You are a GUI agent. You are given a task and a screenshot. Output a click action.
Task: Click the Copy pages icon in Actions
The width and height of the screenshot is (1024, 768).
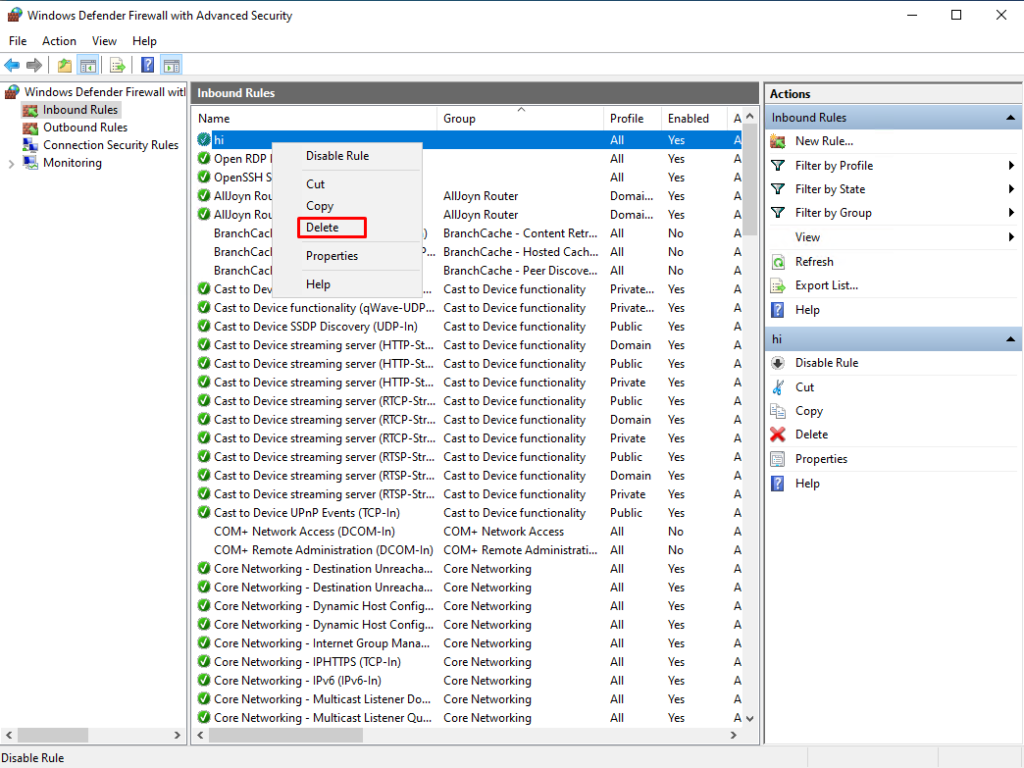tap(778, 411)
